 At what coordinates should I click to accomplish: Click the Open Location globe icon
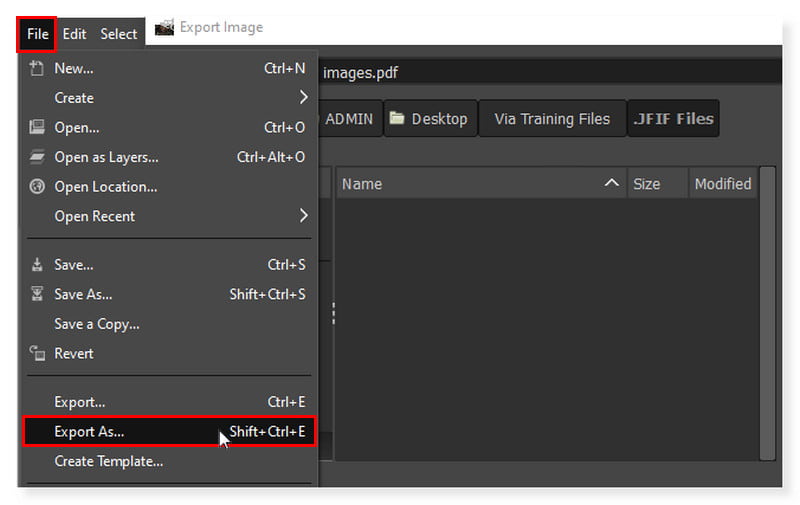[x=37, y=186]
